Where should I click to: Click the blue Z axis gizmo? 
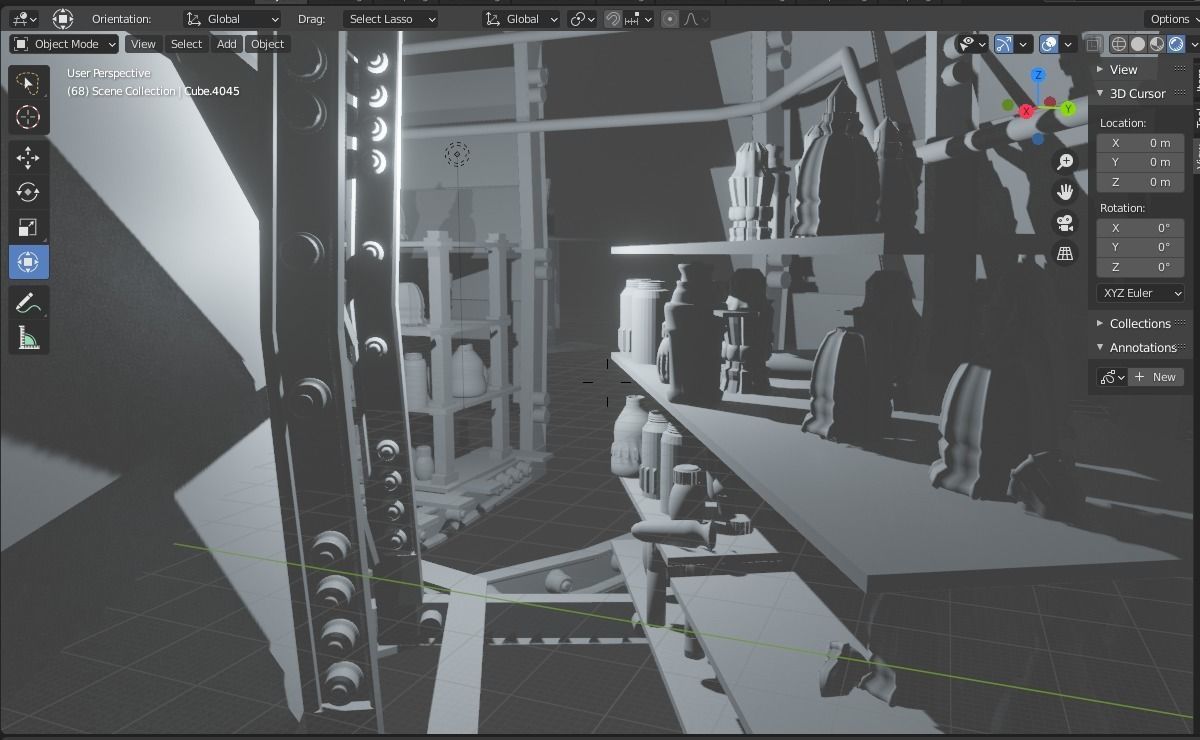tap(1038, 75)
